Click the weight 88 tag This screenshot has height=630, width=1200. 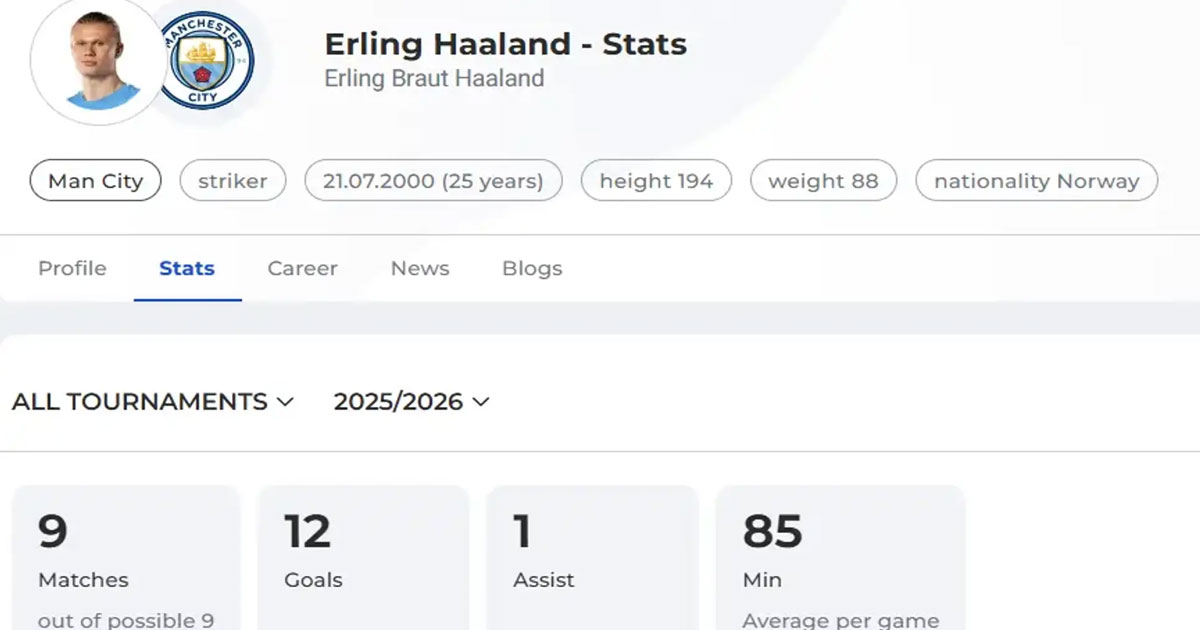point(823,181)
